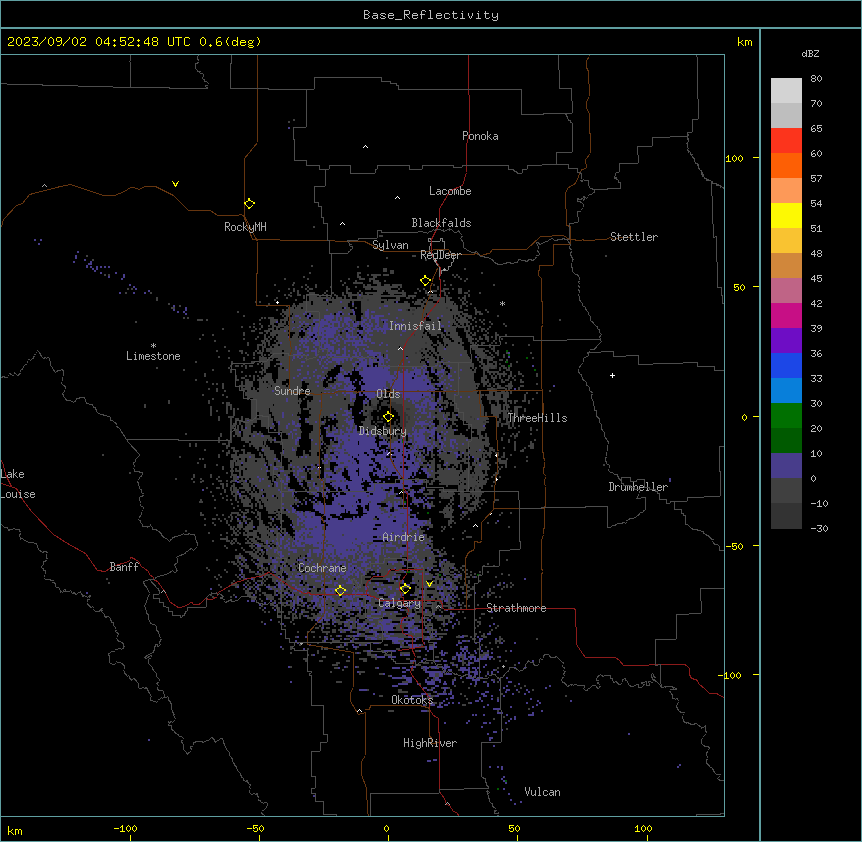
Task: Click the Banff label
Action: click(124, 567)
